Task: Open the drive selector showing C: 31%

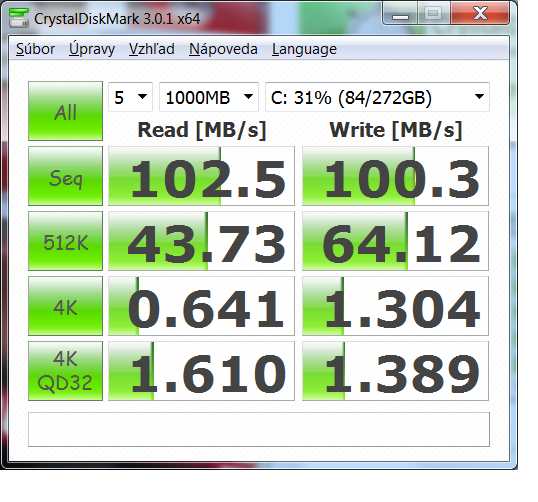Action: (x=377, y=97)
